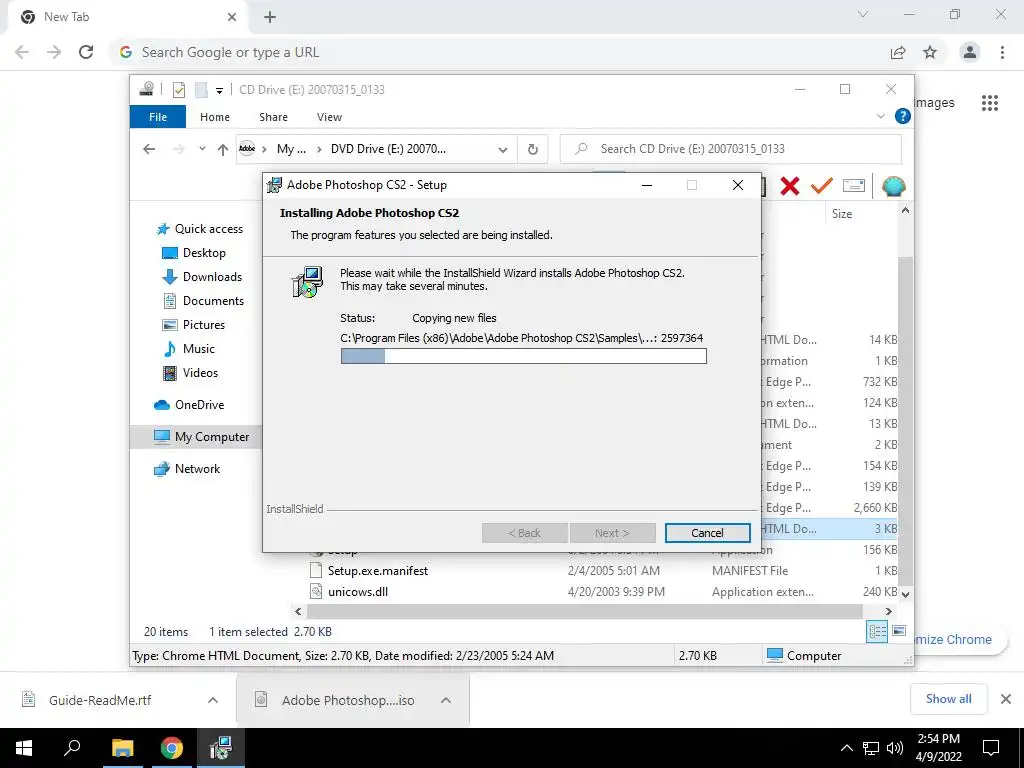The width and height of the screenshot is (1024, 768).
Task: Click the horizontal scrollbar in file list
Action: point(584,611)
